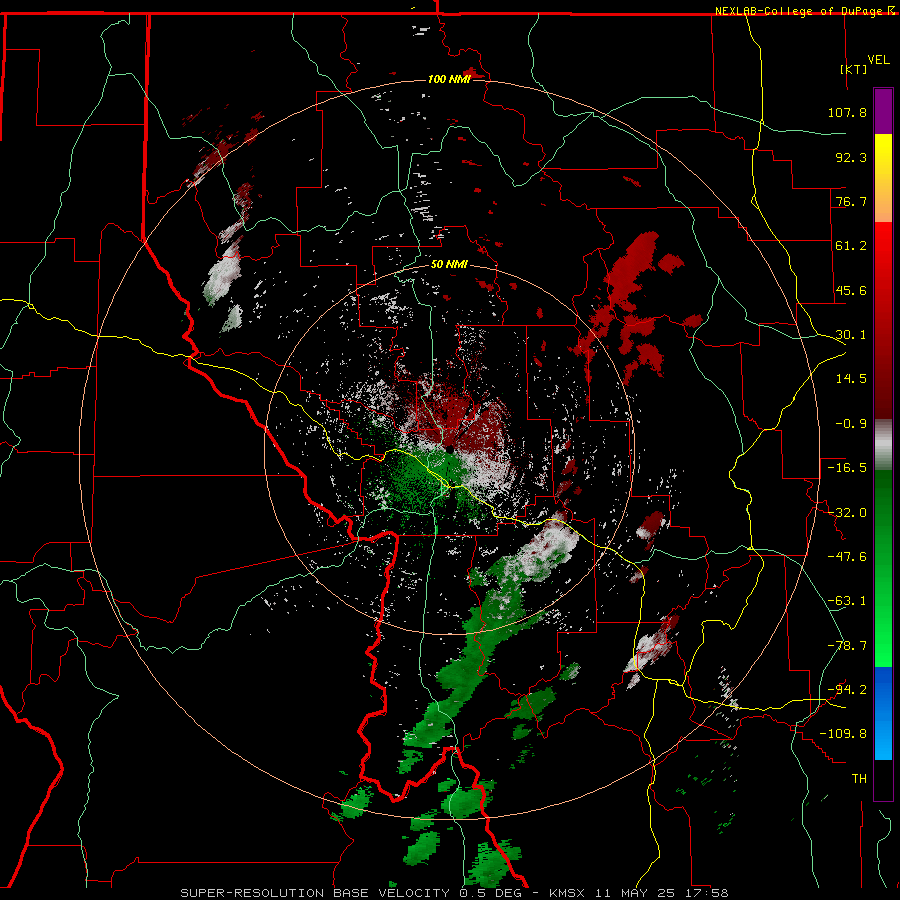Click the 14.5 velocity scale value

pyautogui.click(x=851, y=379)
